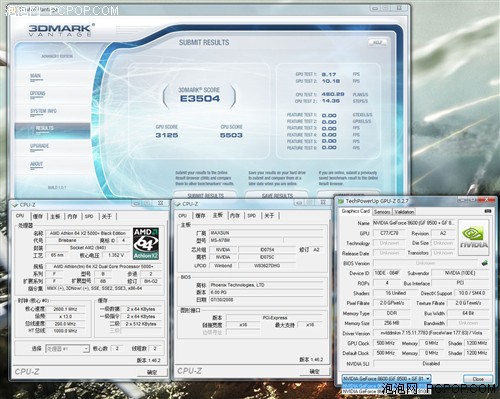Click the BIOS save chip icon in GPU-Z
This screenshot has height=399, width=500.
[x=485, y=263]
